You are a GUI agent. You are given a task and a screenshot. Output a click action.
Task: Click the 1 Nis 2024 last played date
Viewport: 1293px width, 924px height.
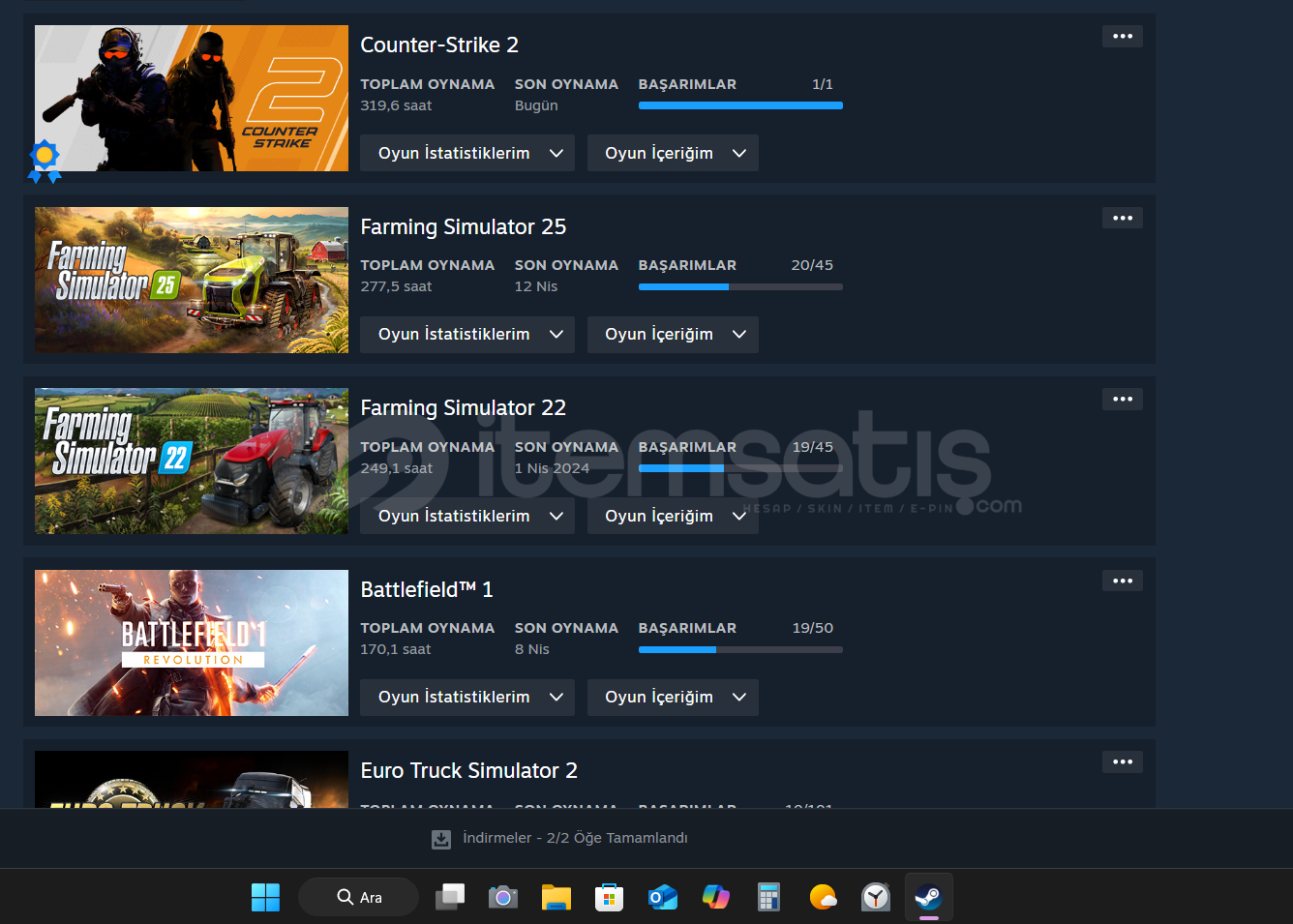point(552,468)
